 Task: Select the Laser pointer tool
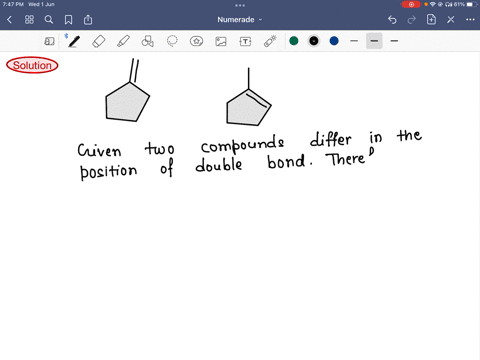(270, 41)
